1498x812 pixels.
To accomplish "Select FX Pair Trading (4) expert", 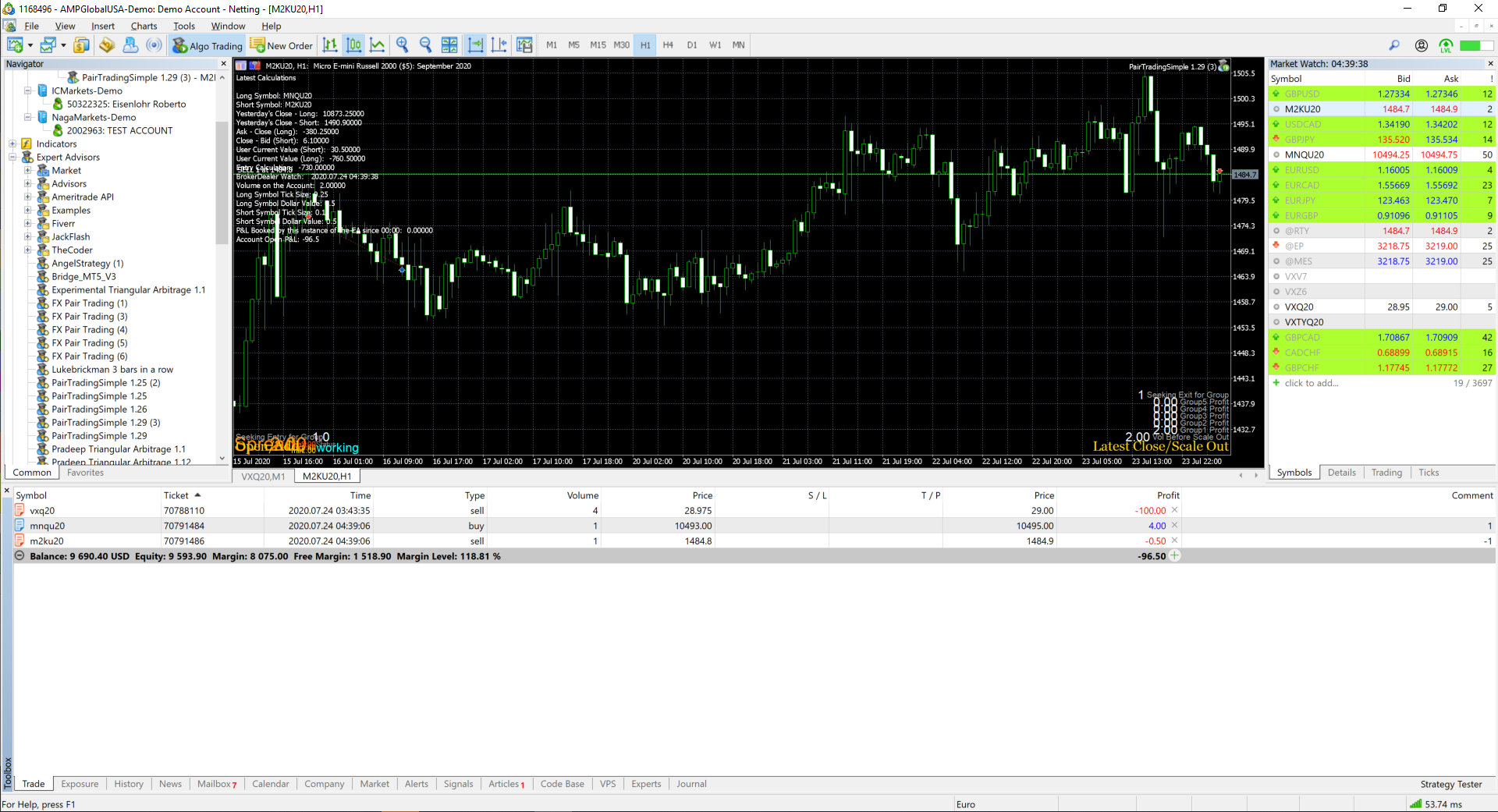I will [x=89, y=329].
